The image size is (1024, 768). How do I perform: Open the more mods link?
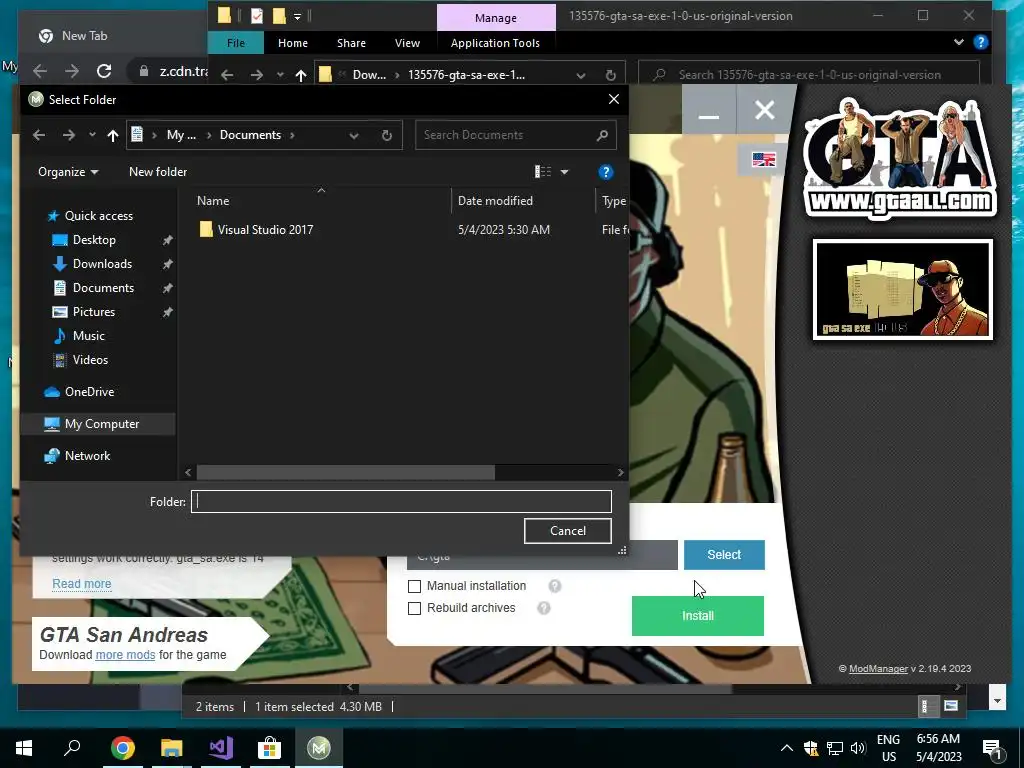point(125,654)
